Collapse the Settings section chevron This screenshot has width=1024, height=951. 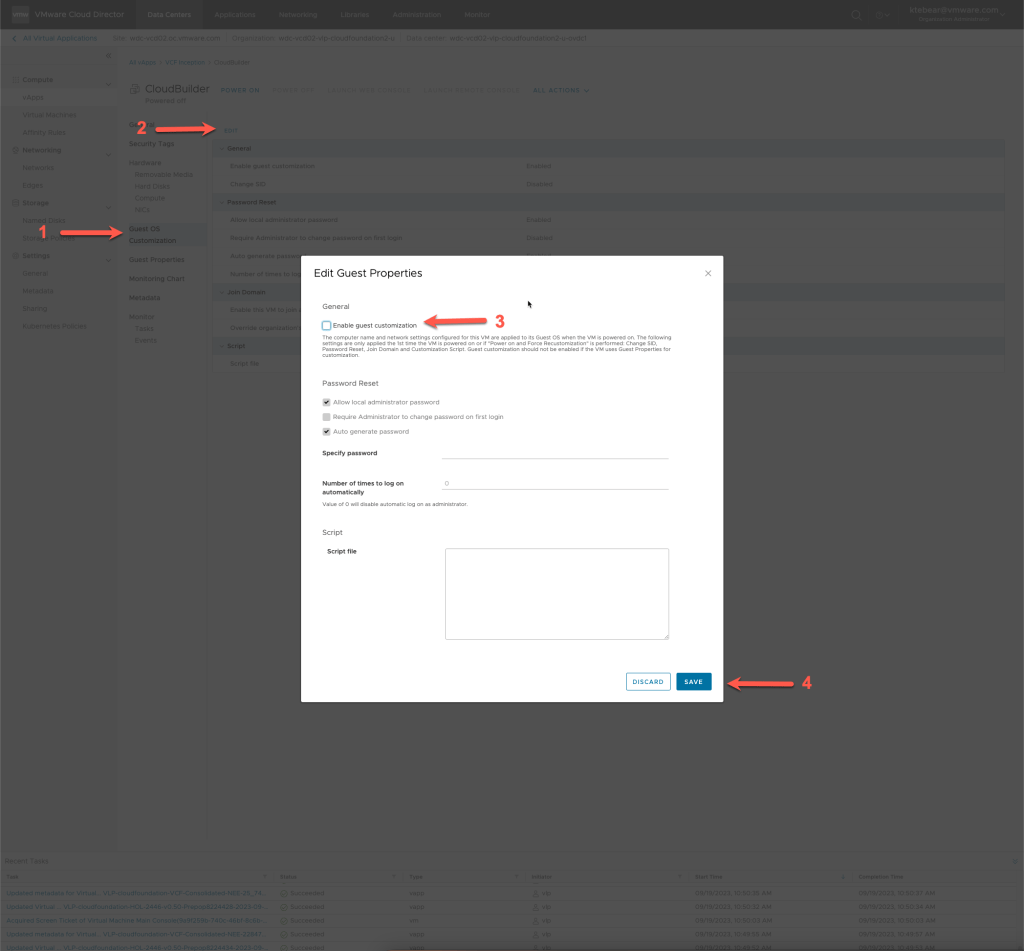pyautogui.click(x=108, y=261)
